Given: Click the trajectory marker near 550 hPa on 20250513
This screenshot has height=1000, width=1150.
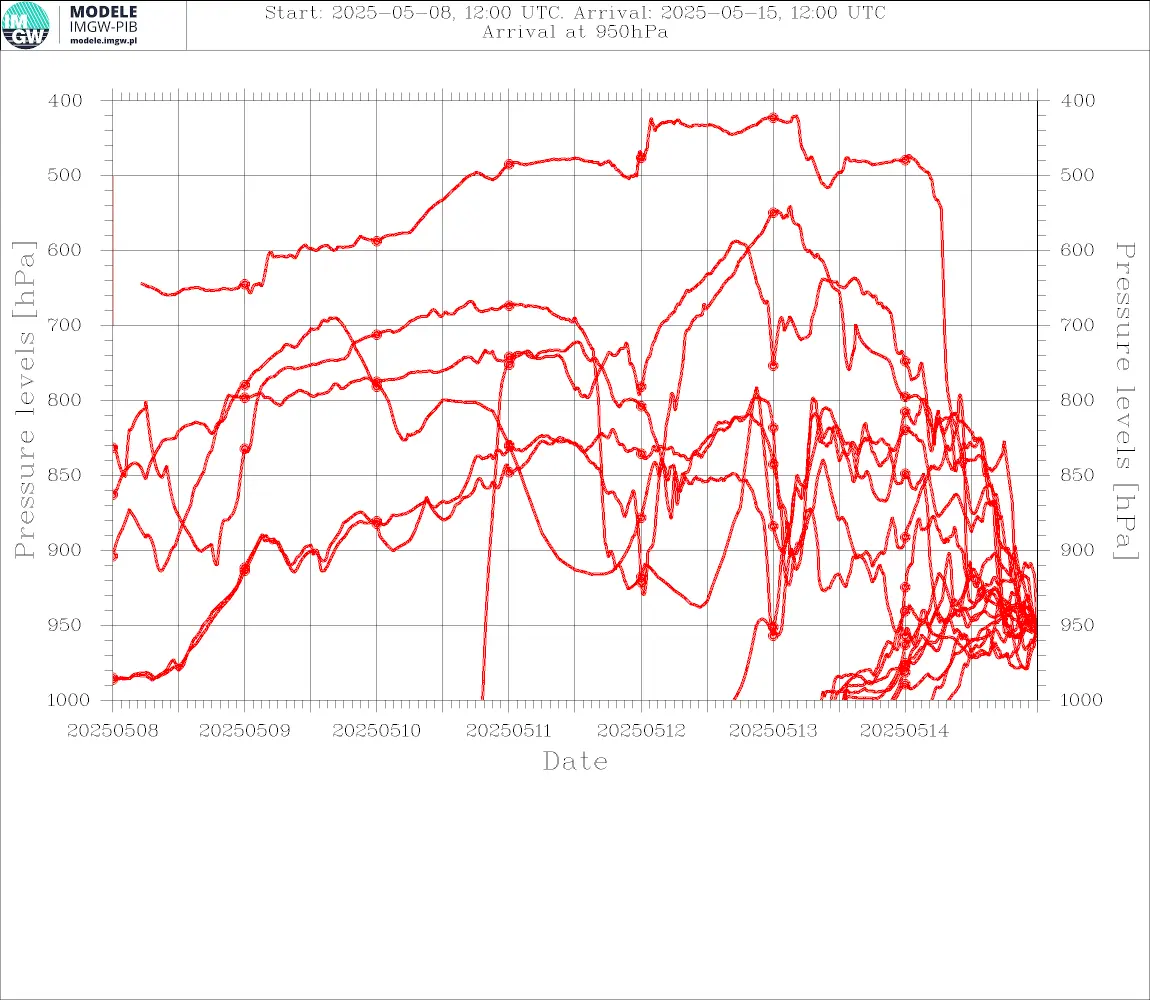Looking at the screenshot, I should pyautogui.click(x=773, y=213).
